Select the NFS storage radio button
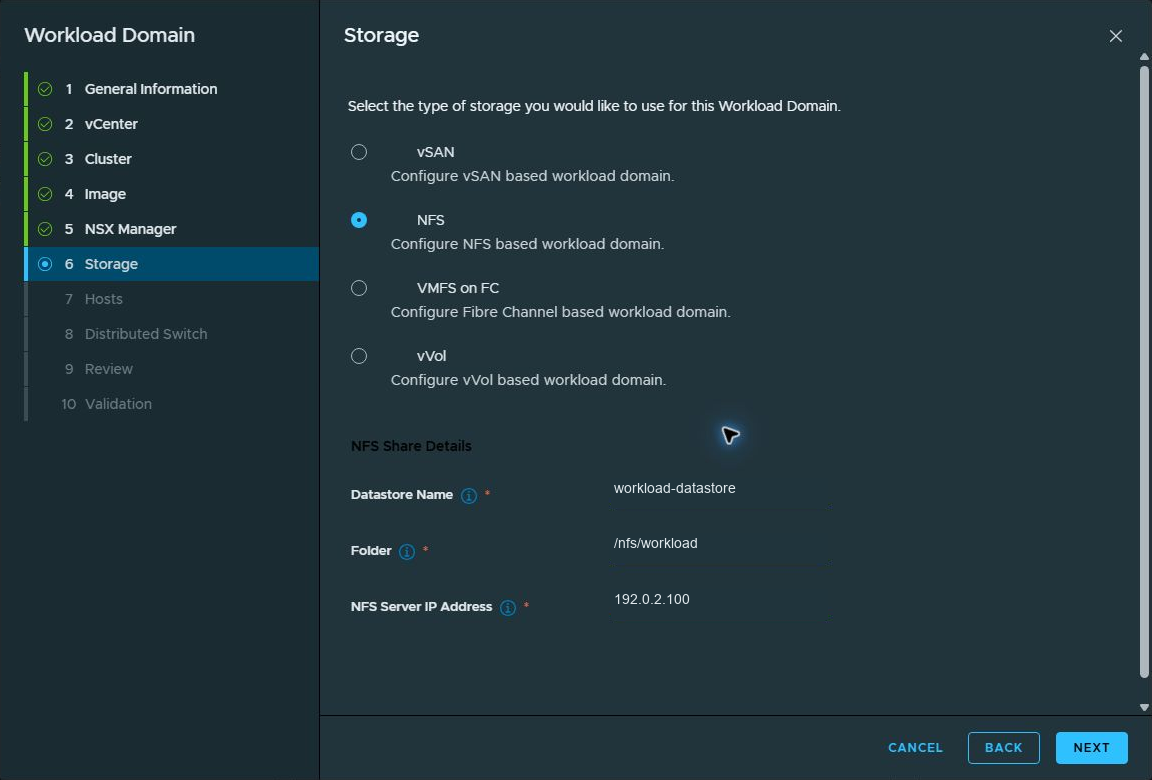Viewport: 1152px width, 780px height. pyautogui.click(x=359, y=220)
